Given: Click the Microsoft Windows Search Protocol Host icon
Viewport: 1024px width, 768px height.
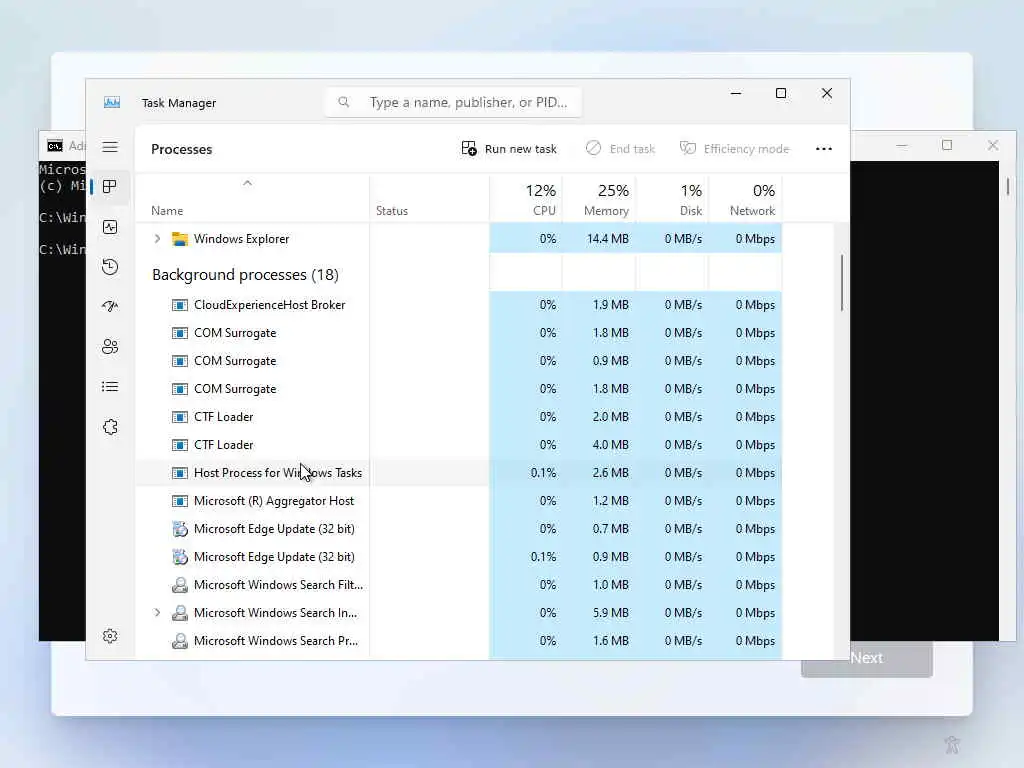Looking at the screenshot, I should 180,641.
